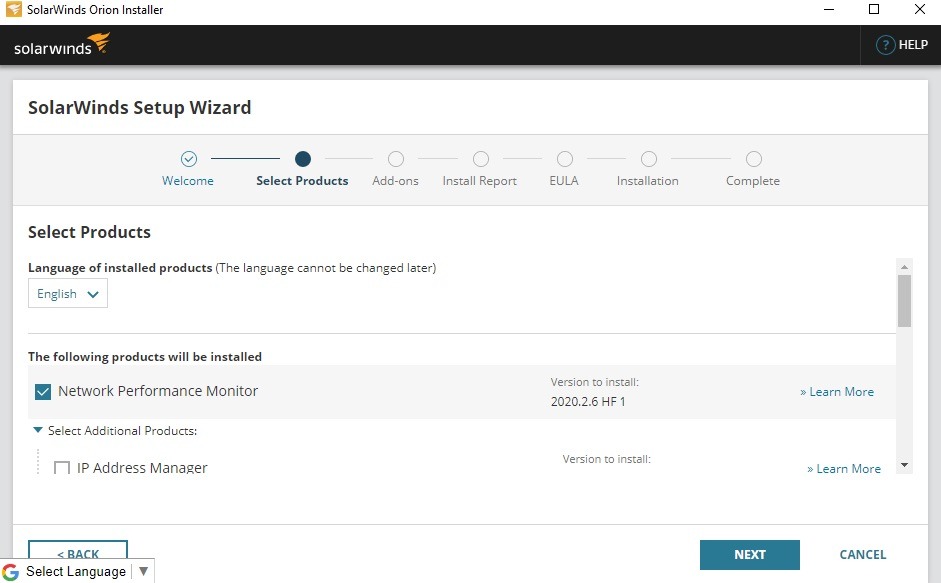Collapse the Select Additional Products section
The image size is (941, 583).
[38, 431]
